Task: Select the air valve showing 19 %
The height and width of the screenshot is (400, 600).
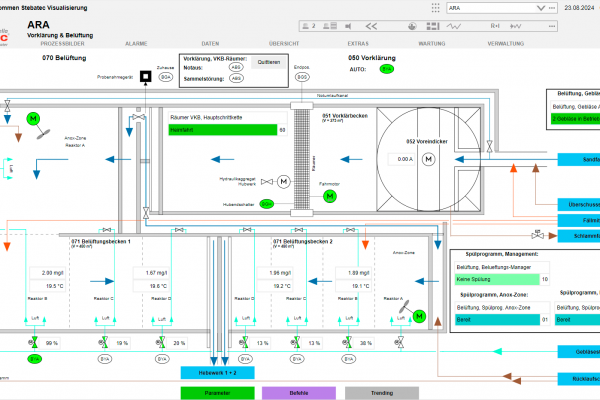Action: 104,343
